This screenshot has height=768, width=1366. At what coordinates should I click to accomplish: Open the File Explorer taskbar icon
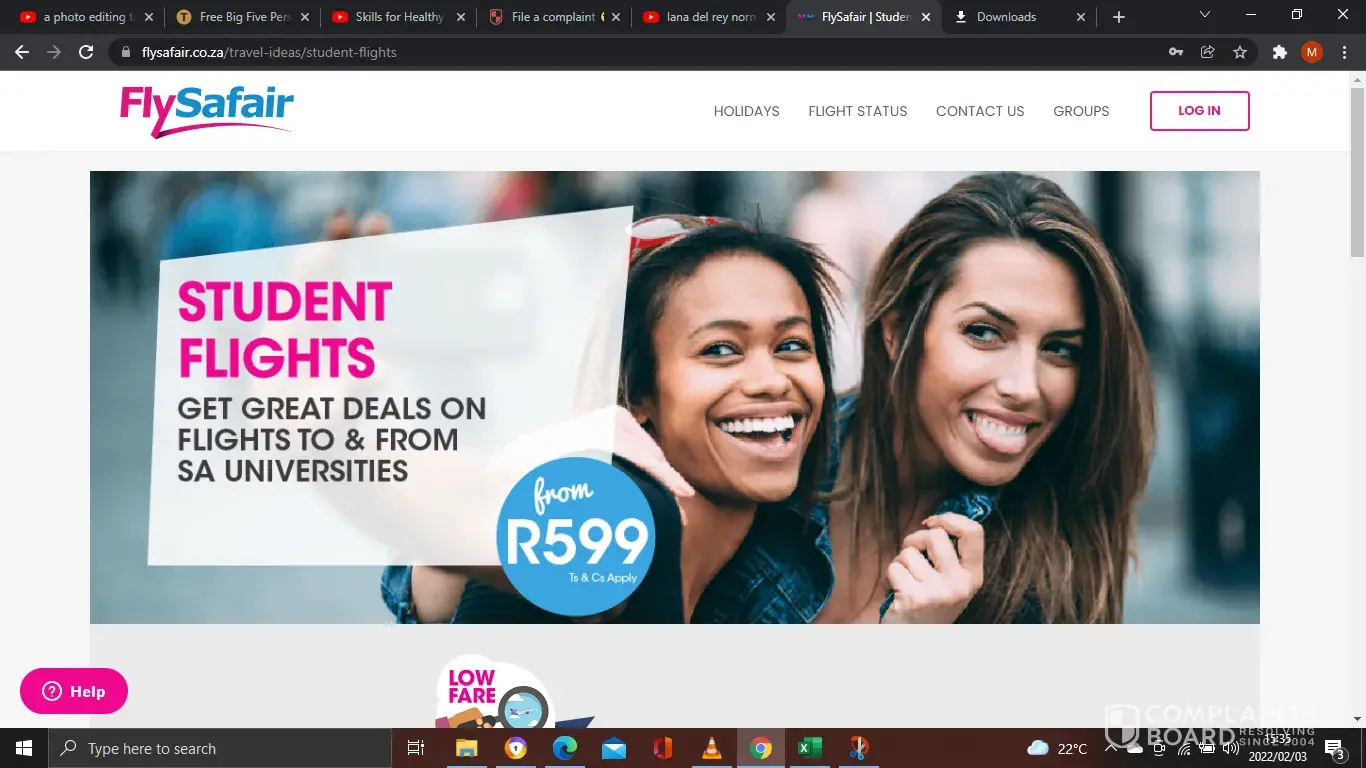click(467, 748)
